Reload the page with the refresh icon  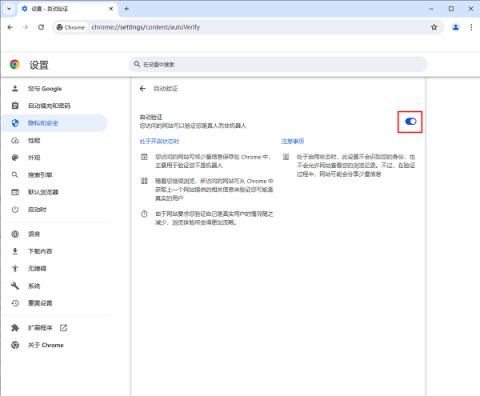tap(41, 27)
